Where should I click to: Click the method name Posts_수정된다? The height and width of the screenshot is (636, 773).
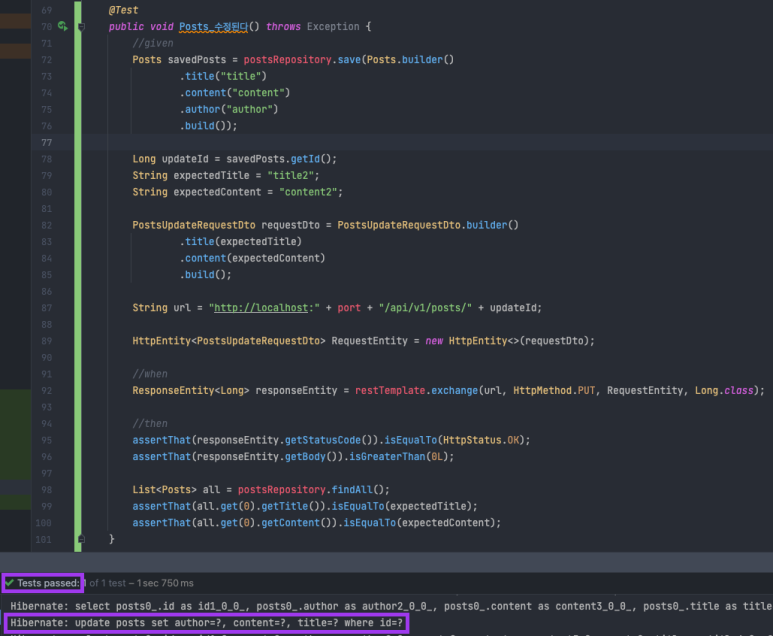(x=213, y=27)
